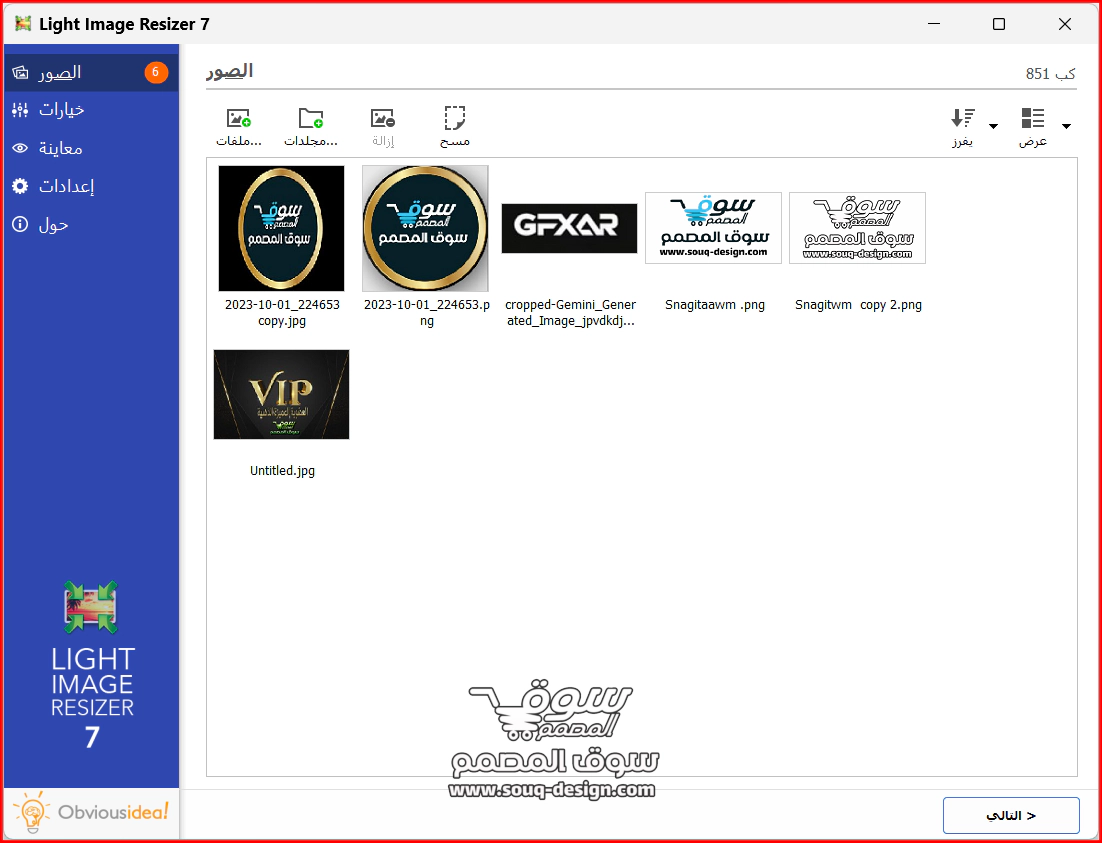Select thumbnail 2023-10-01_224653.png
This screenshot has width=1102, height=843.
click(425, 229)
